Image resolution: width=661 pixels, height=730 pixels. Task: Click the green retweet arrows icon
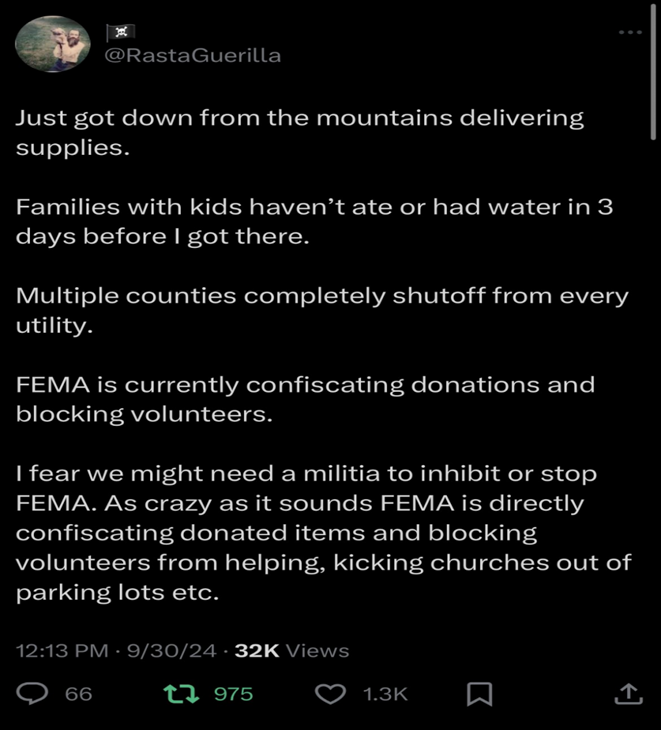click(186, 693)
